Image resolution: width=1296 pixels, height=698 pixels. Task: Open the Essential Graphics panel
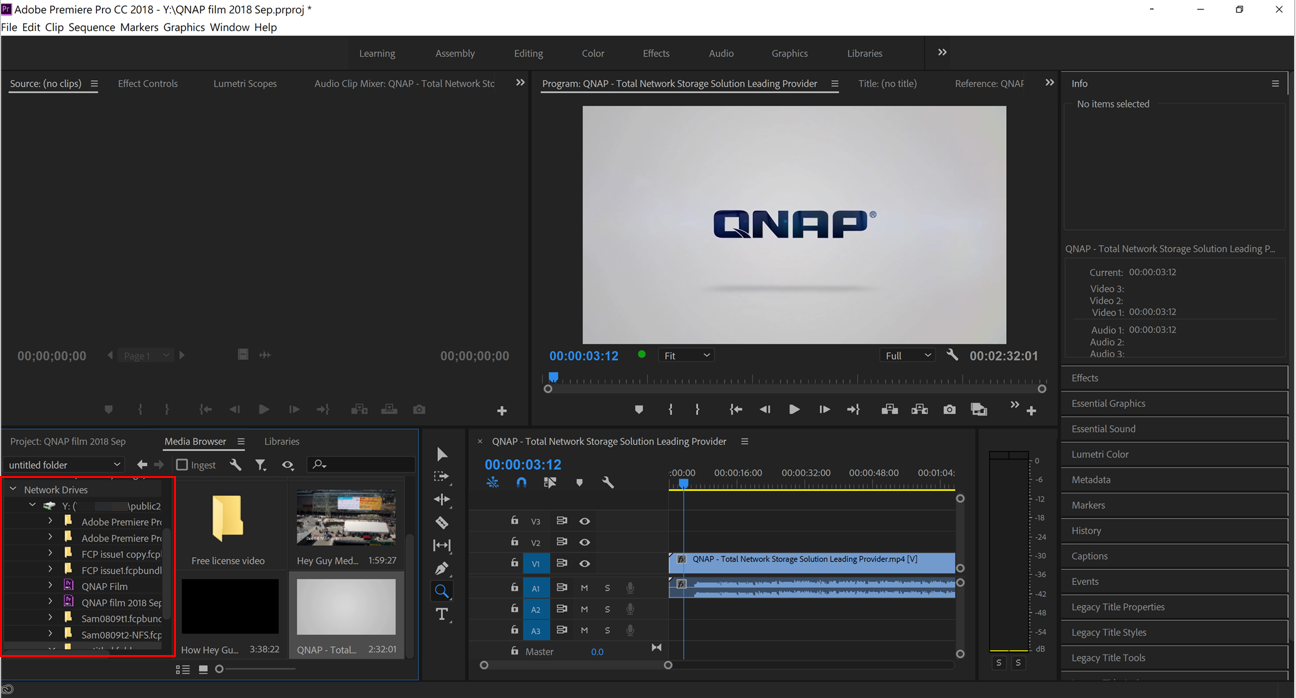(x=1175, y=403)
